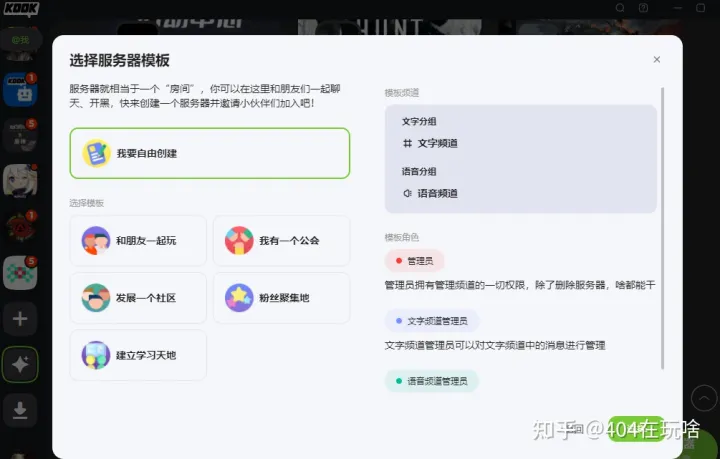Click the 文字频道管理员 role tag
The image size is (720, 459).
[432, 321]
